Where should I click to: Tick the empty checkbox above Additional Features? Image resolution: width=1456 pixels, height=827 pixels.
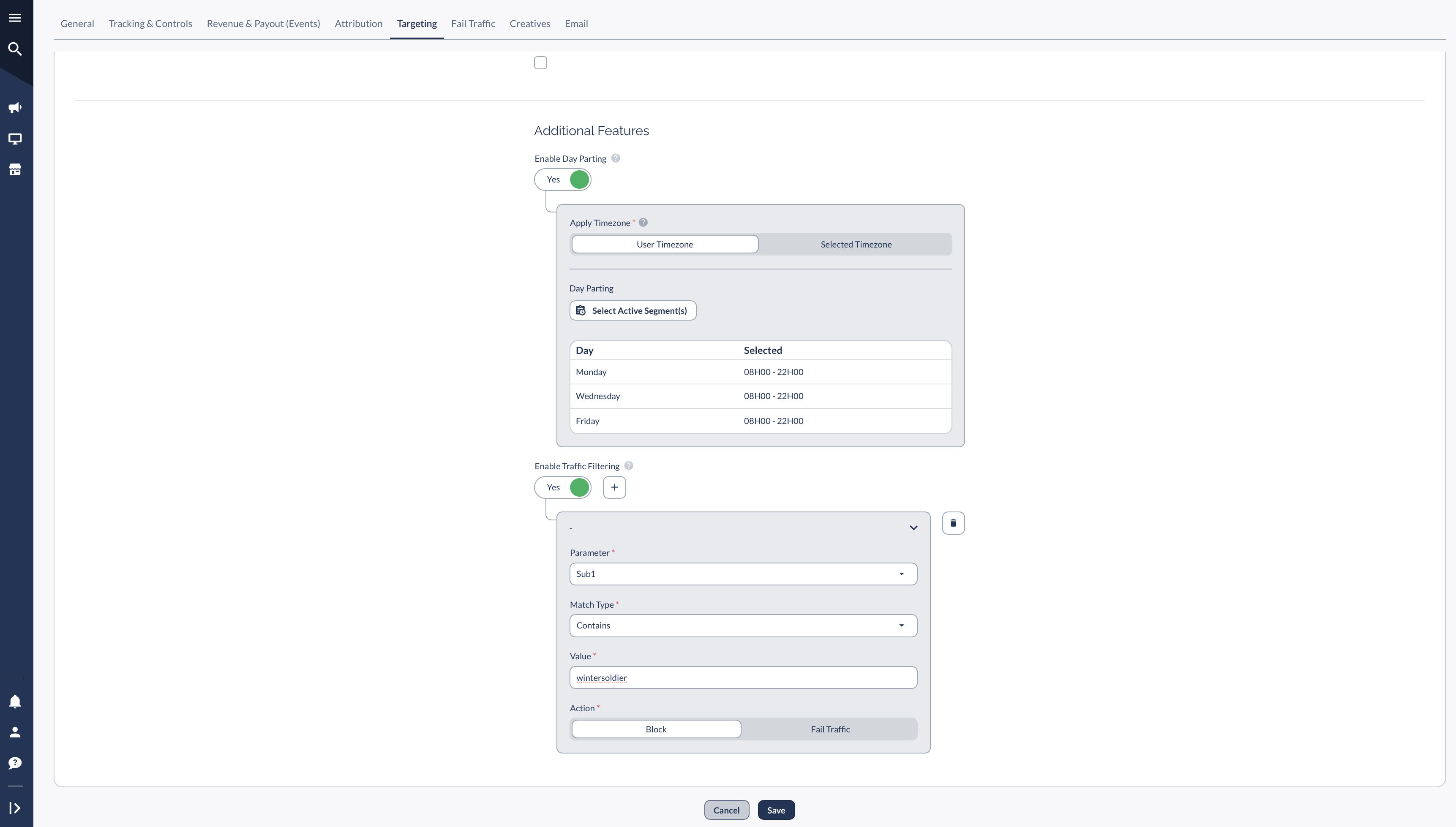coord(541,63)
